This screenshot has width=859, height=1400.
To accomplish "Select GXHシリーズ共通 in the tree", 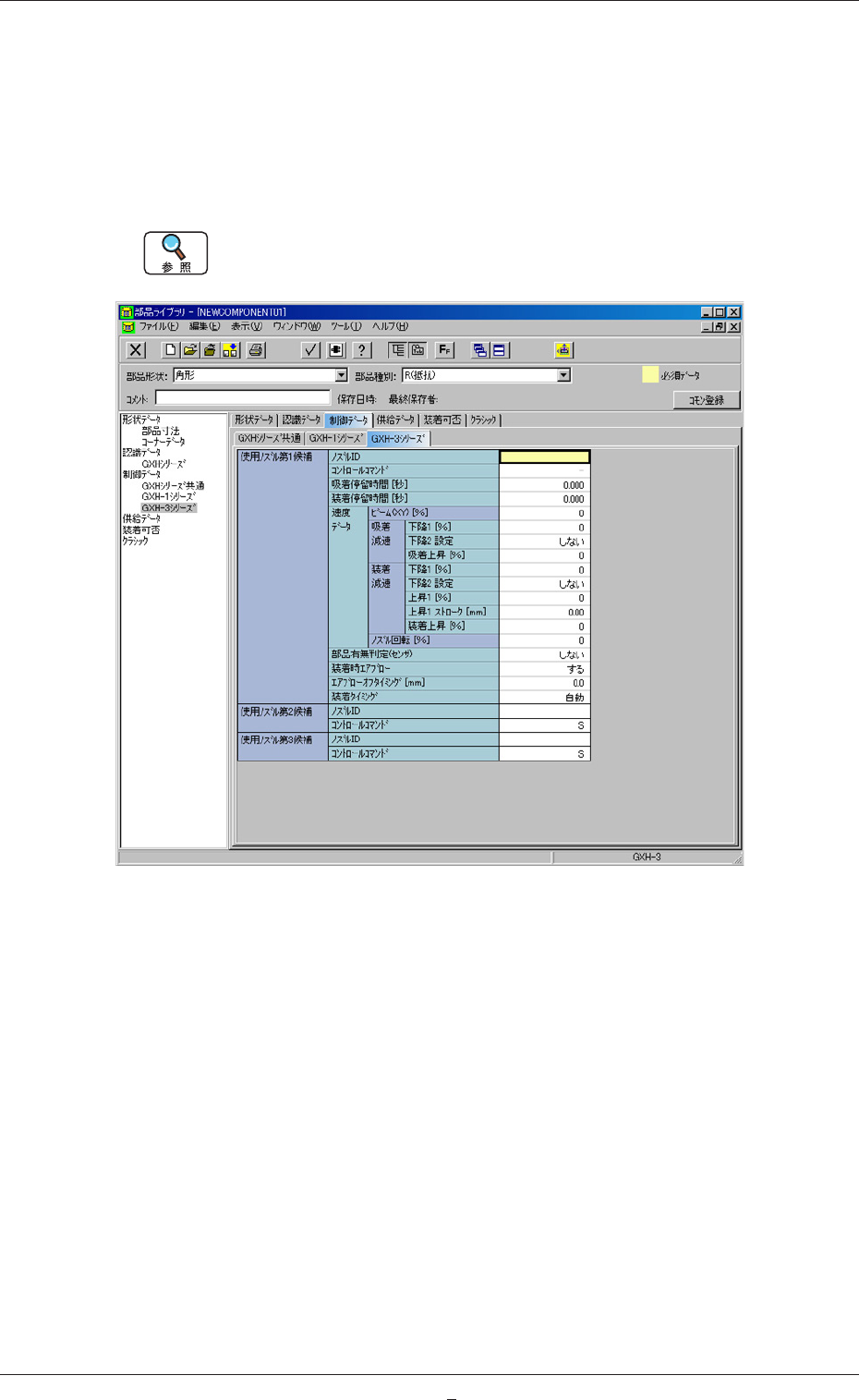I will [173, 485].
